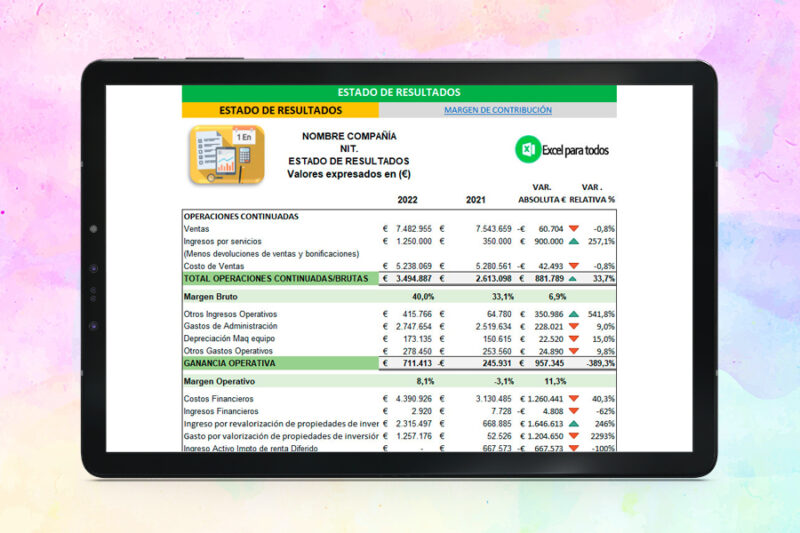Select the Ingresos Financieros label

pos(221,411)
